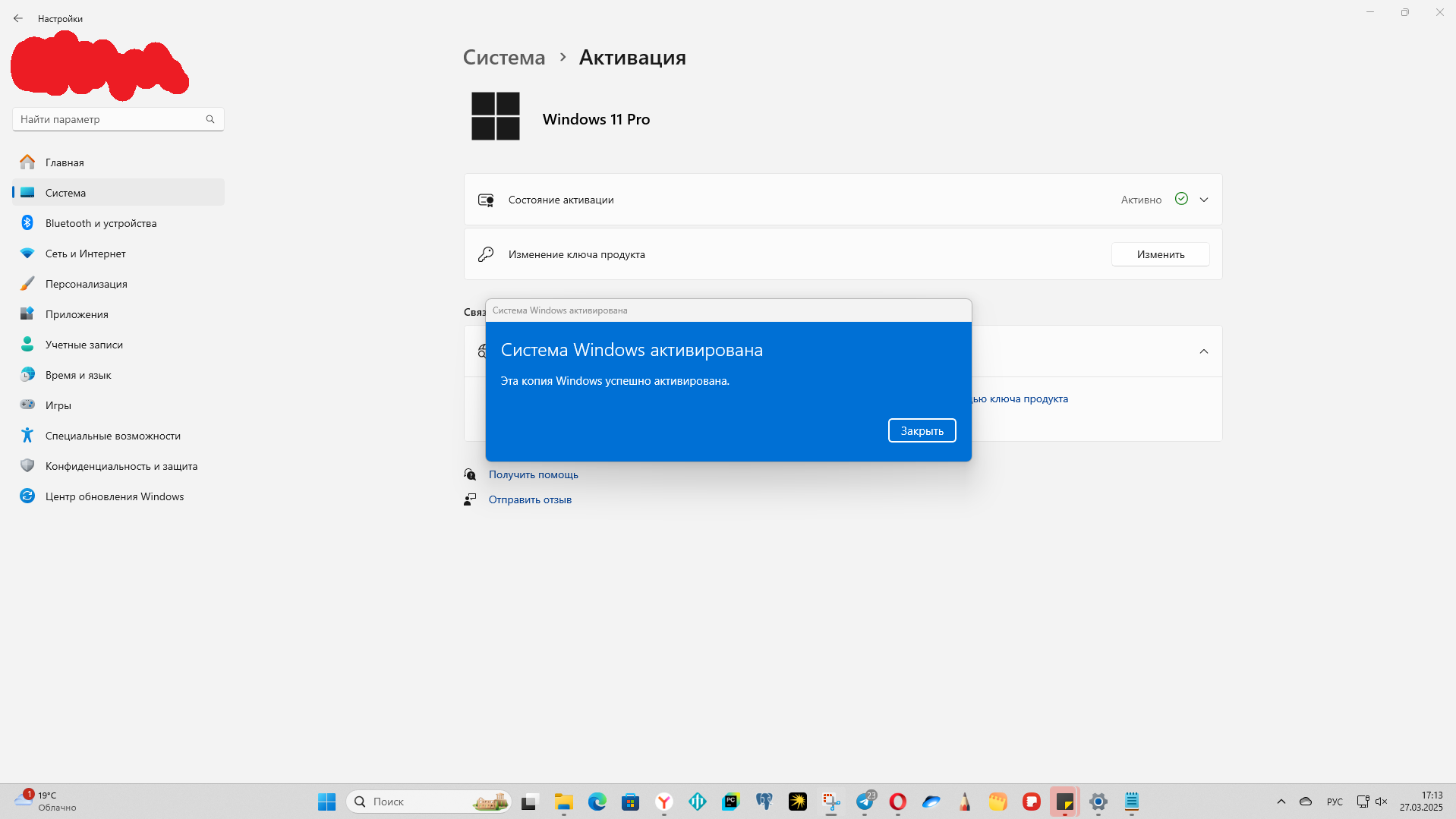This screenshot has height=819, width=1456.
Task: Open Время и язык settings
Action: (x=118, y=375)
